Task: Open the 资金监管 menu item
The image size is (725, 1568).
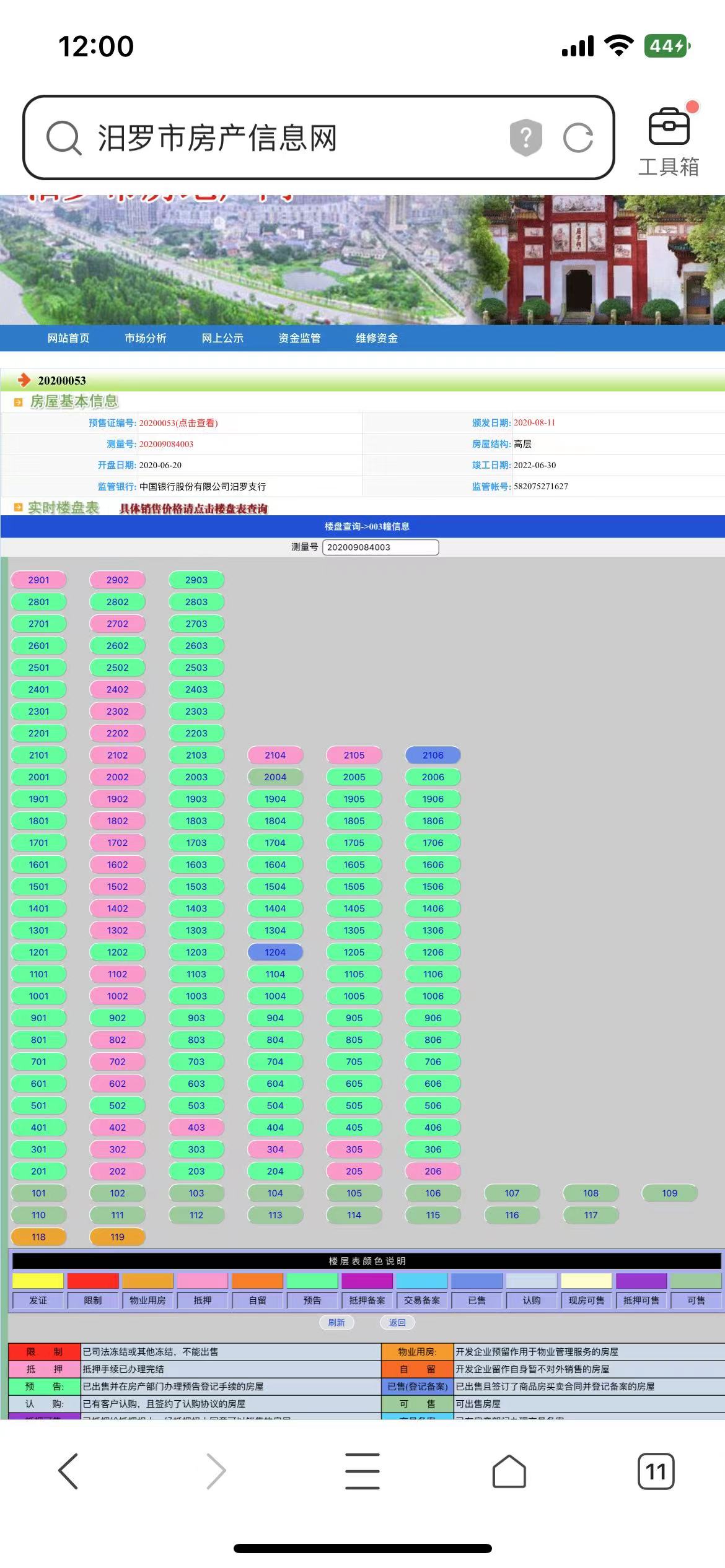Action: (299, 338)
